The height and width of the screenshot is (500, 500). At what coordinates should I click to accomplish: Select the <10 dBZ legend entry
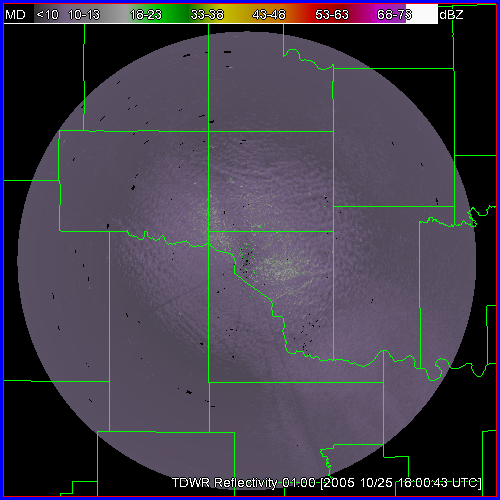[47, 15]
